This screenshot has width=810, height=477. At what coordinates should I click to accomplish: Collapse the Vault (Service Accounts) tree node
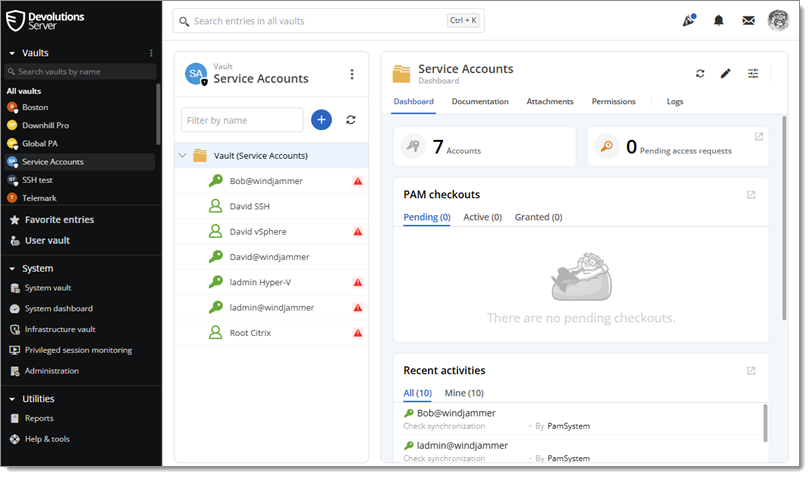[183, 156]
